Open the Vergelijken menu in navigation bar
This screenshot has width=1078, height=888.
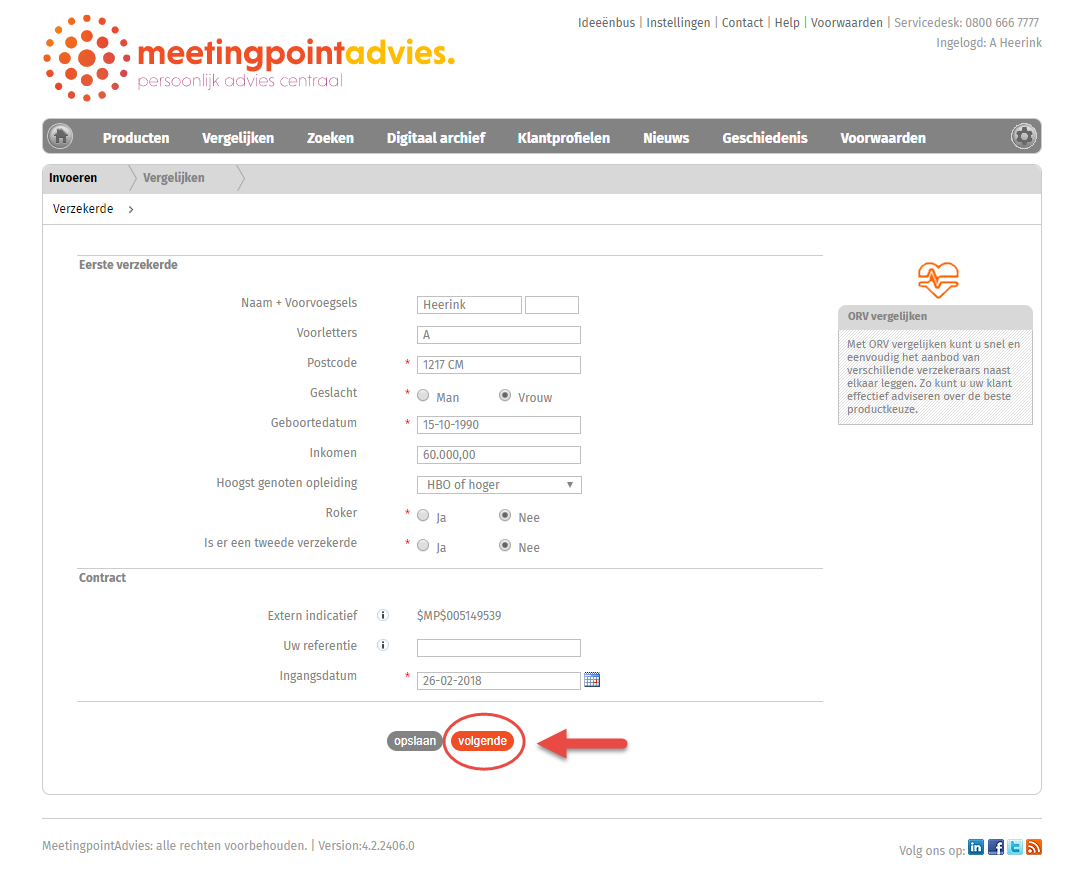pyautogui.click(x=238, y=138)
